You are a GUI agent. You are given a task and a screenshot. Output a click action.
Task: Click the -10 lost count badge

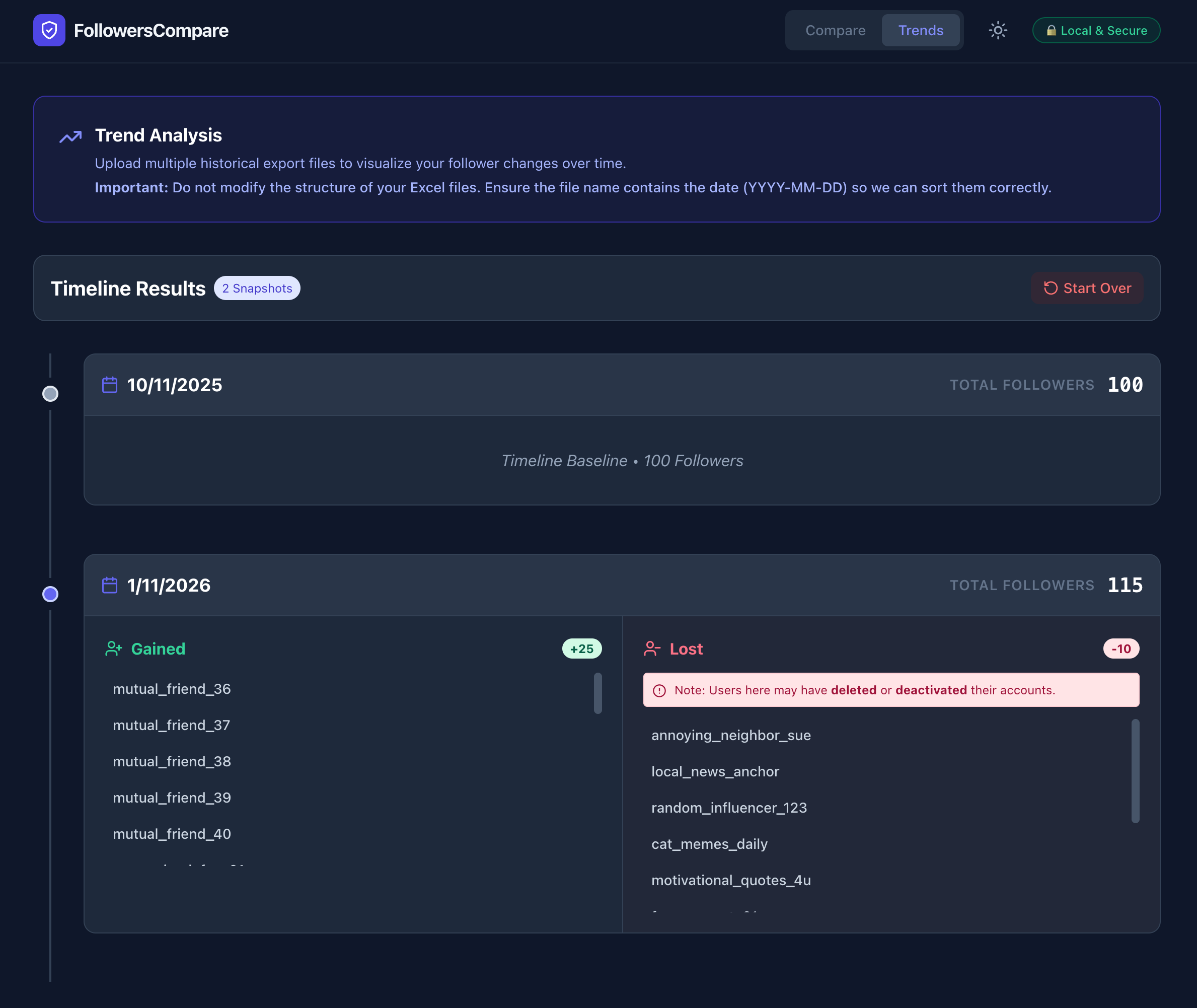pos(1121,649)
